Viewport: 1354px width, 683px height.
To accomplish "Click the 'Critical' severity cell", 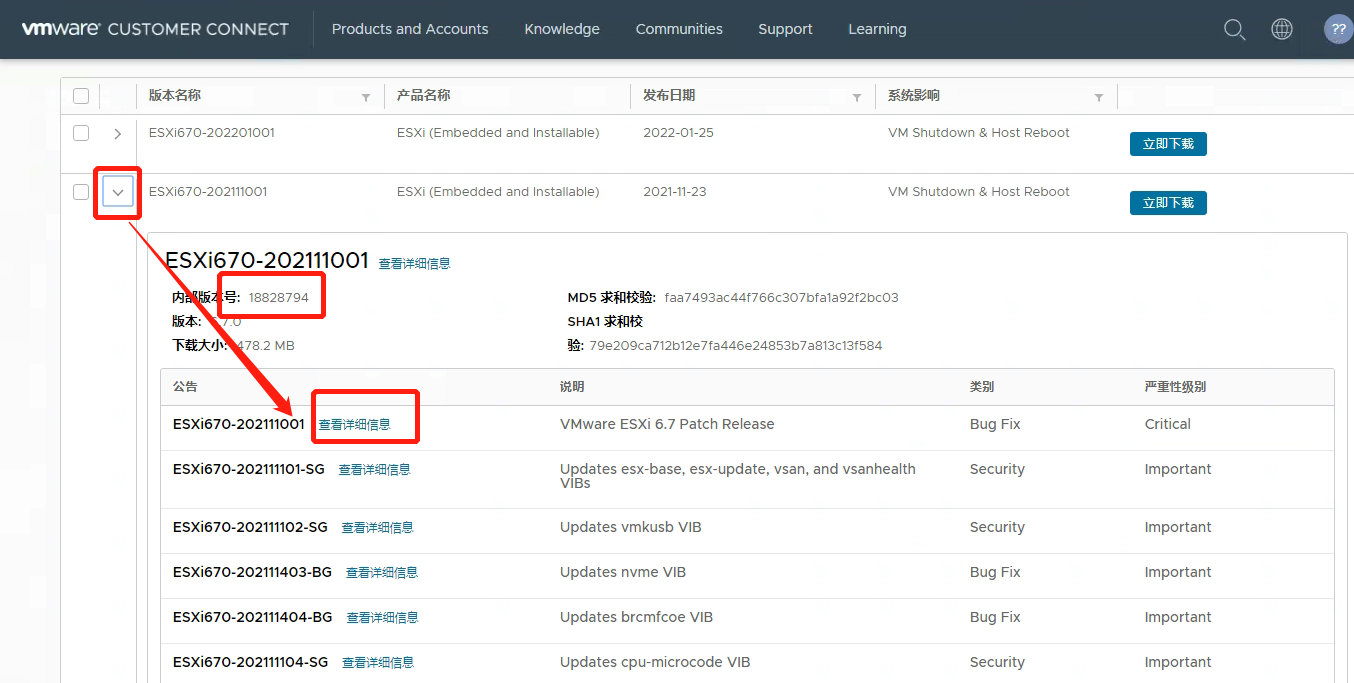I will (x=1168, y=424).
